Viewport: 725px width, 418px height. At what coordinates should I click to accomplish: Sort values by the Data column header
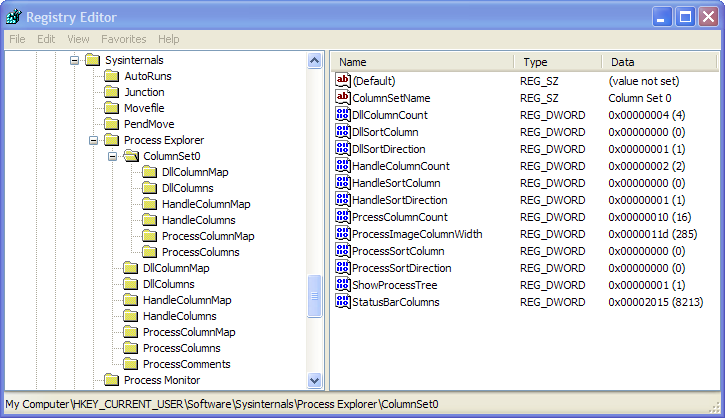[x=661, y=61]
